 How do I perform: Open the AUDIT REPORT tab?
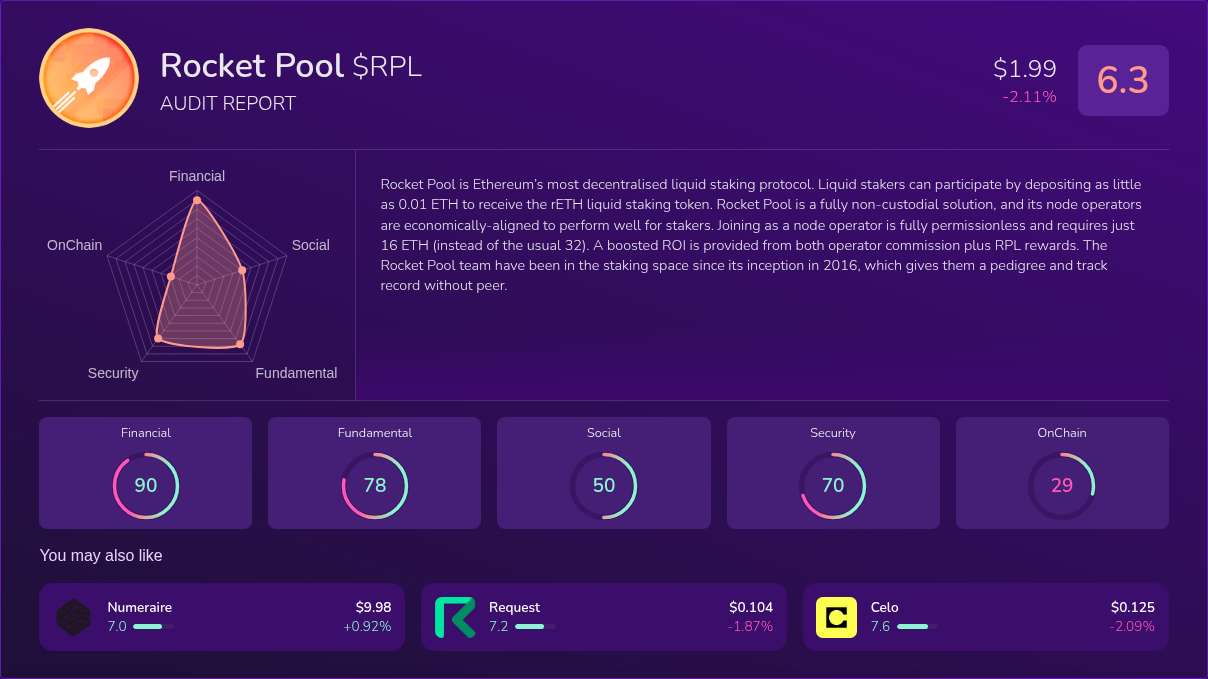coord(228,103)
